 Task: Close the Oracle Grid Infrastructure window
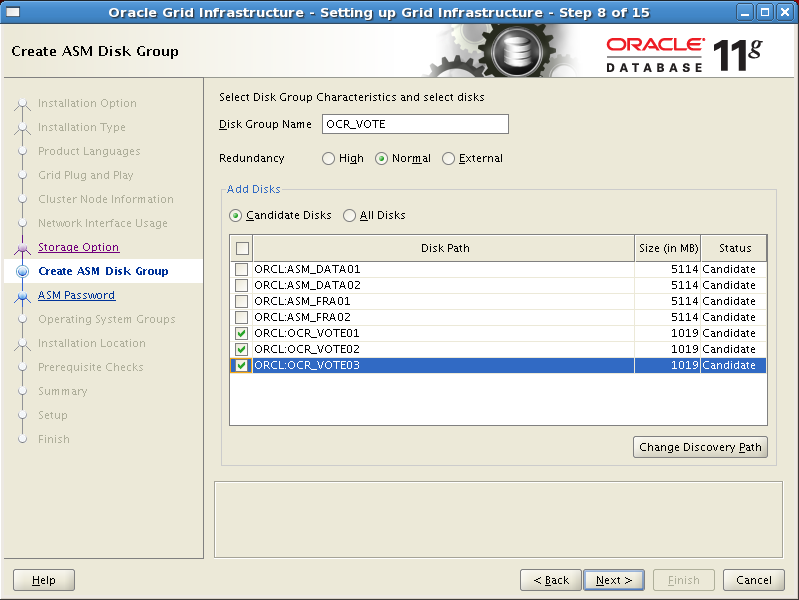(x=785, y=12)
